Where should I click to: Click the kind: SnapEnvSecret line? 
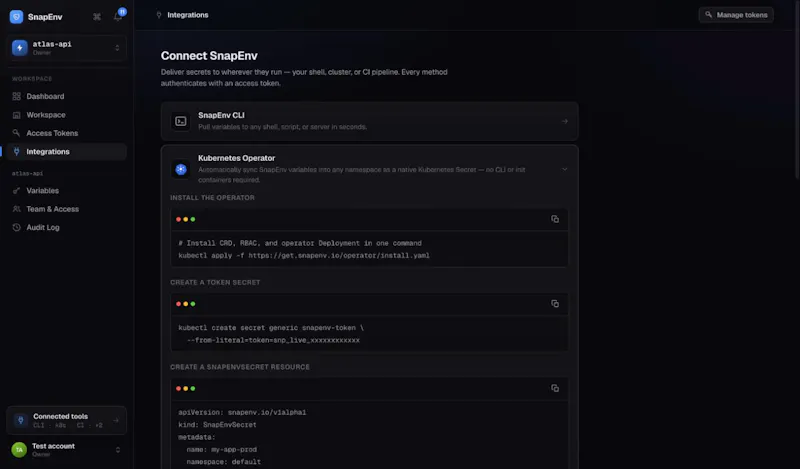click(x=217, y=425)
